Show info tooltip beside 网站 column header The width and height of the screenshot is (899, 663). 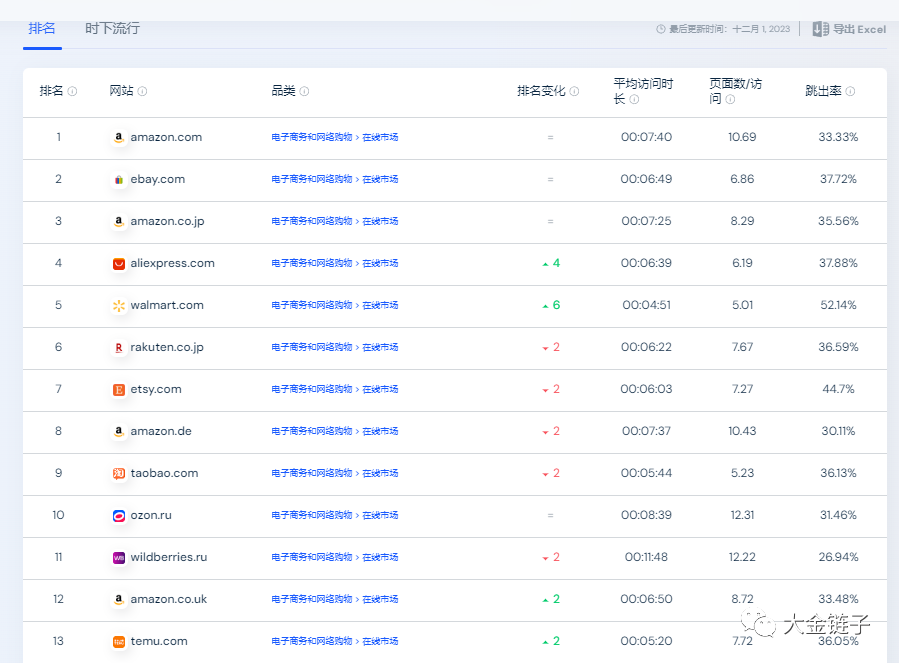(142, 91)
